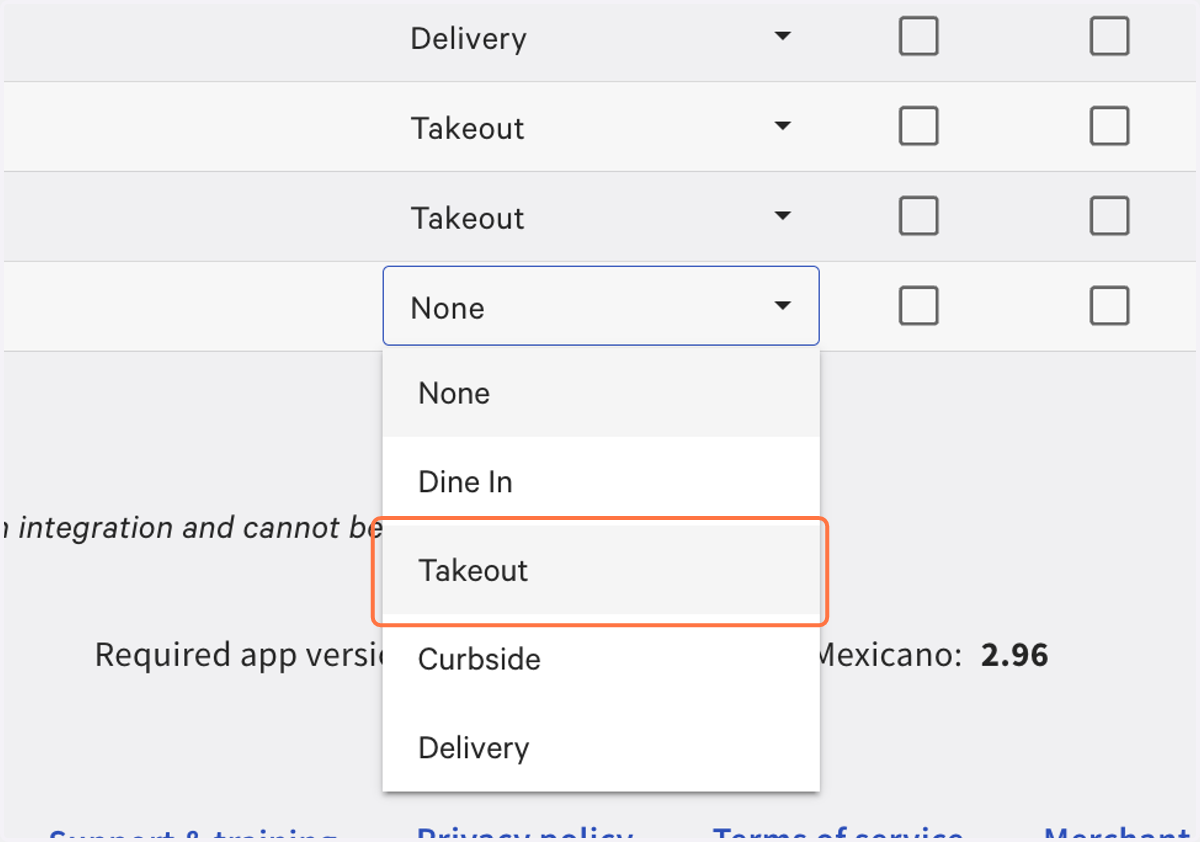Image resolution: width=1200 pixels, height=842 pixels.
Task: Choose Dine In from the dropdown list
Action: click(601, 482)
